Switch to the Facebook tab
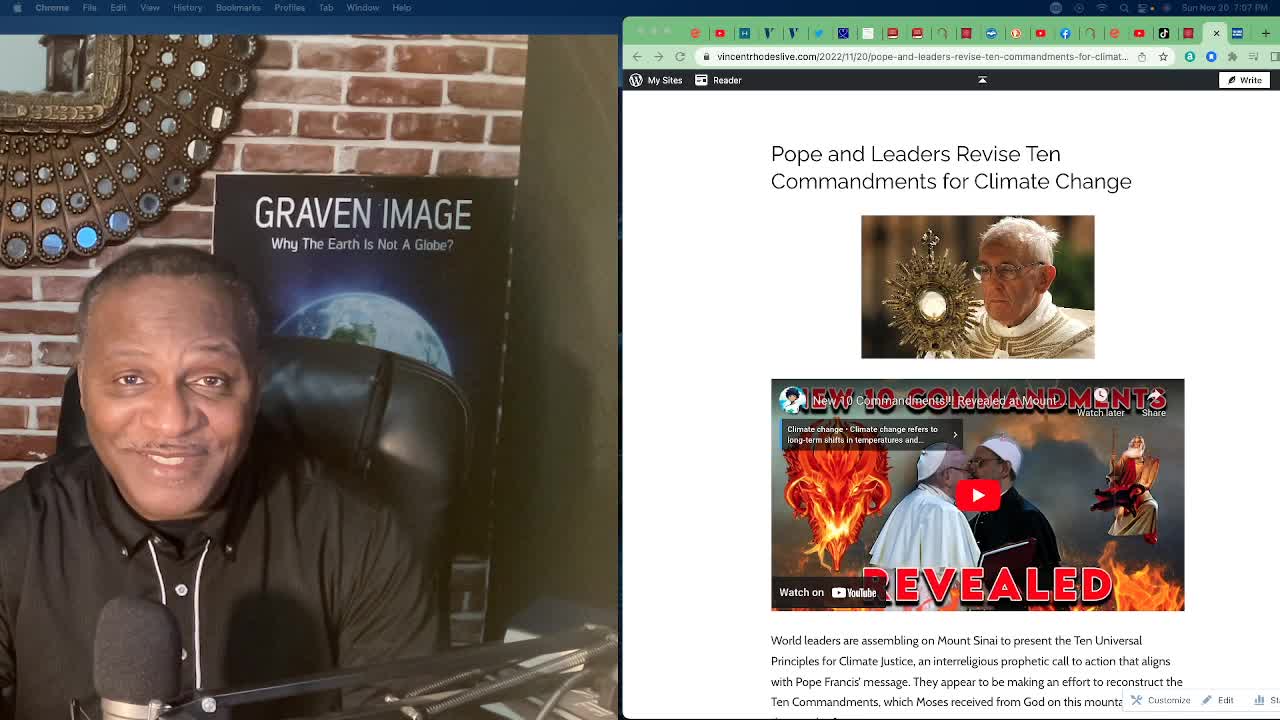Viewport: 1280px width, 720px height. [x=1065, y=33]
